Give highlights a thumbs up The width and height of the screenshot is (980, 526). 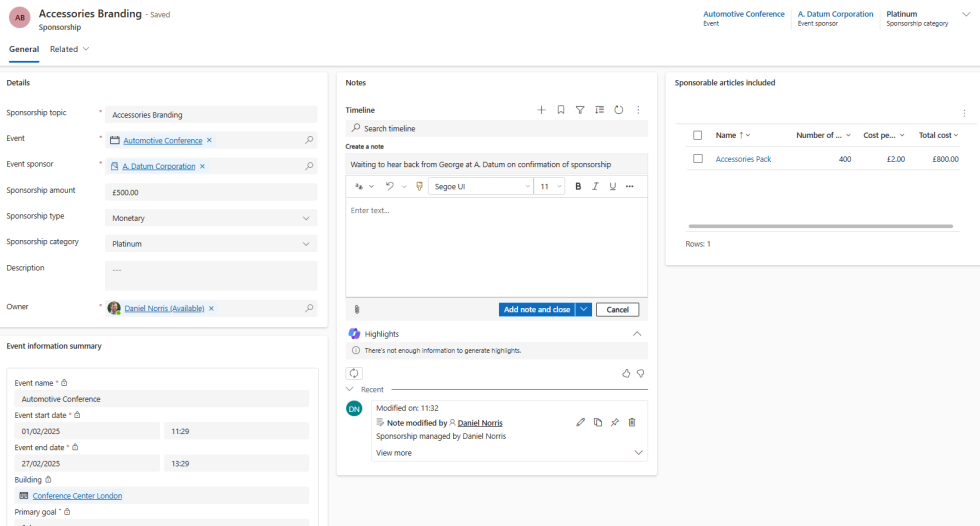click(x=626, y=373)
